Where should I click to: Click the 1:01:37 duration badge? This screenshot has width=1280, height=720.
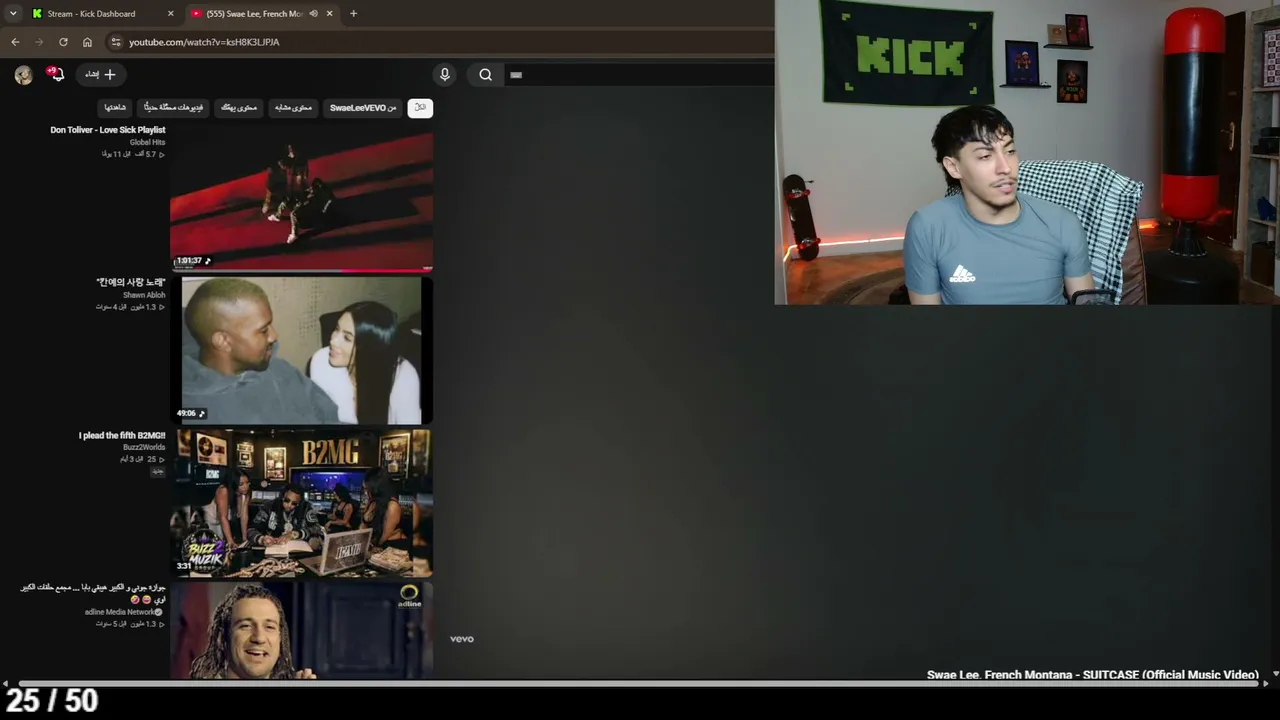click(x=193, y=261)
